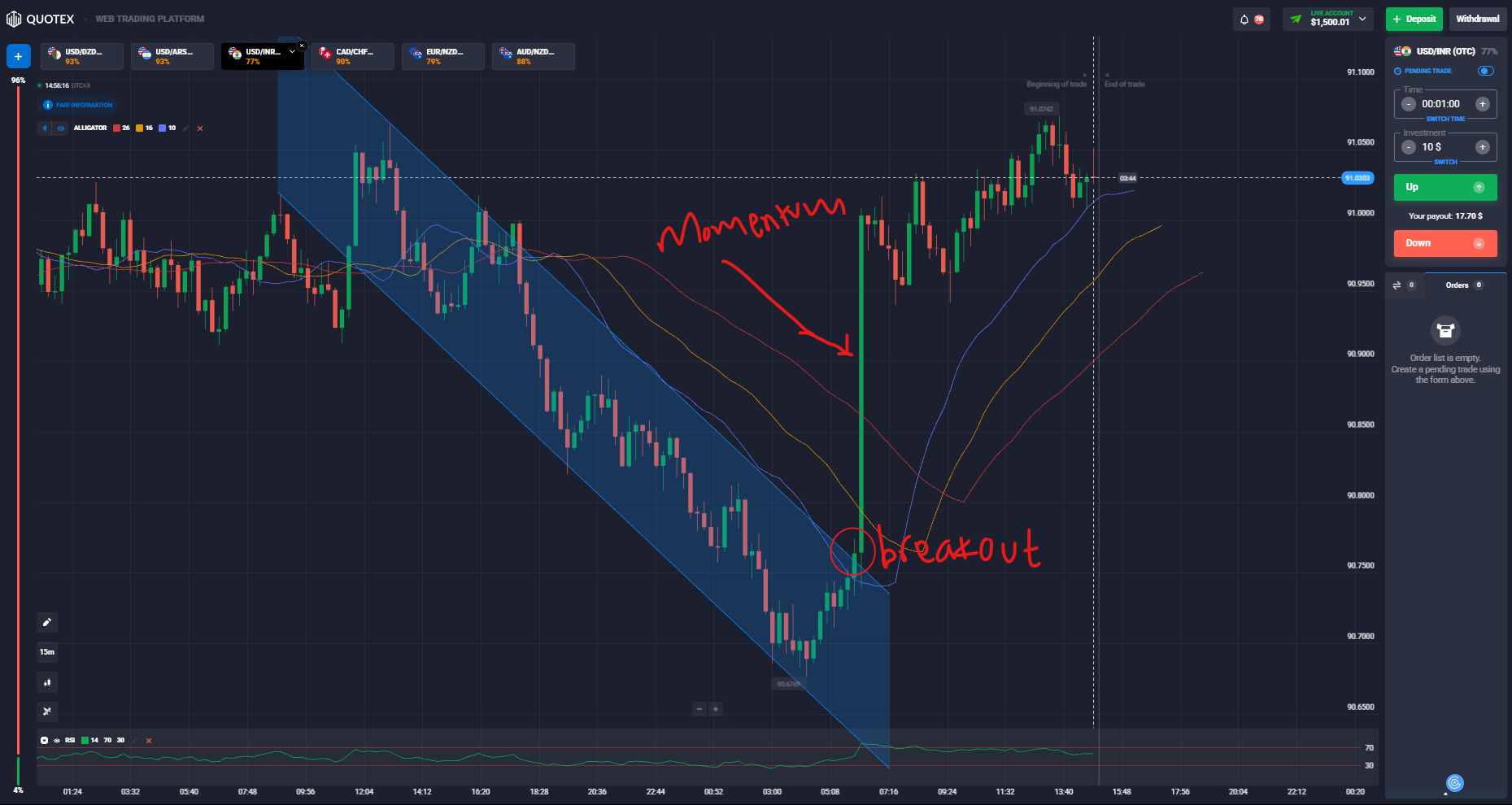Switch to the EUR/NZD asset tab
Image resolution: width=1512 pixels, height=805 pixels.
point(443,56)
